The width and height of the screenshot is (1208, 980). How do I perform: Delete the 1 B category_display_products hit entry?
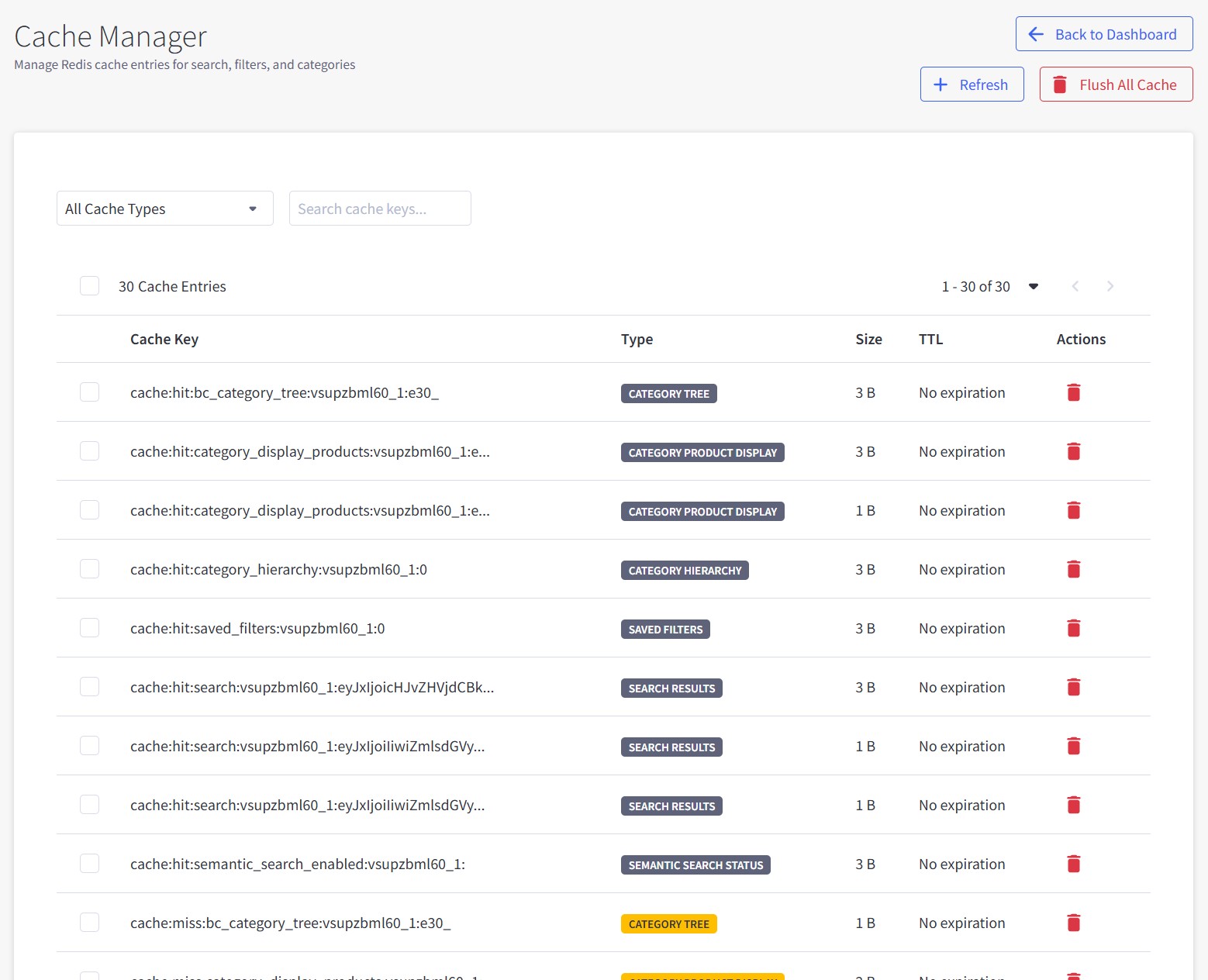[x=1073, y=510]
